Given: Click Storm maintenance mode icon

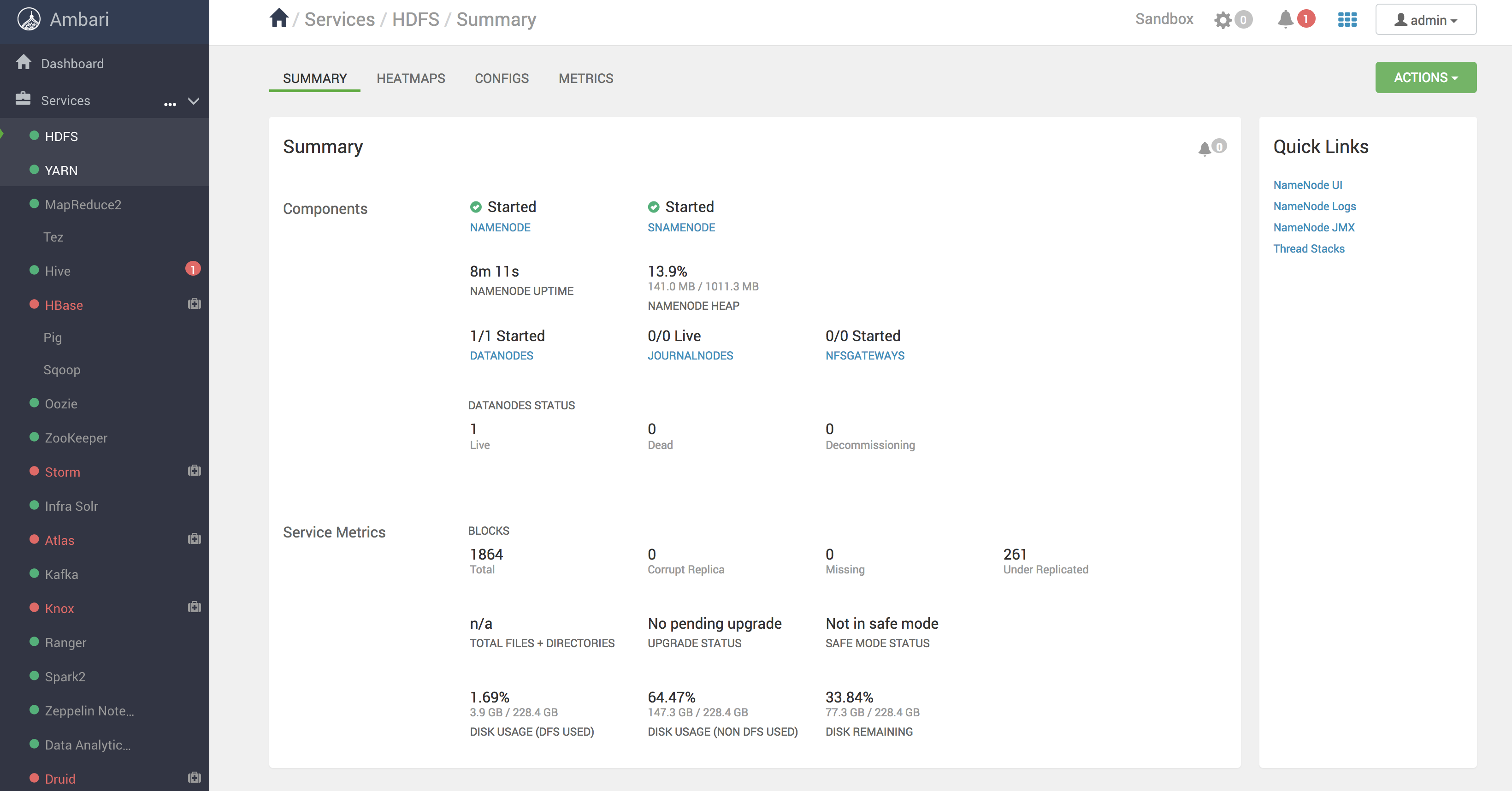Looking at the screenshot, I should click(x=194, y=471).
